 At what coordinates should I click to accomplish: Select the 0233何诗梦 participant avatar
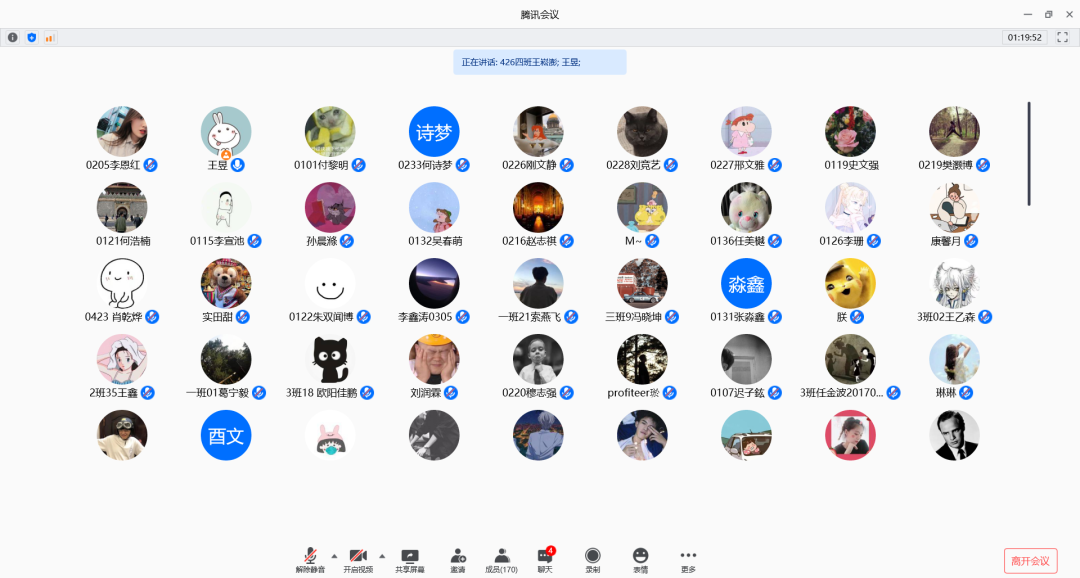click(x=434, y=132)
